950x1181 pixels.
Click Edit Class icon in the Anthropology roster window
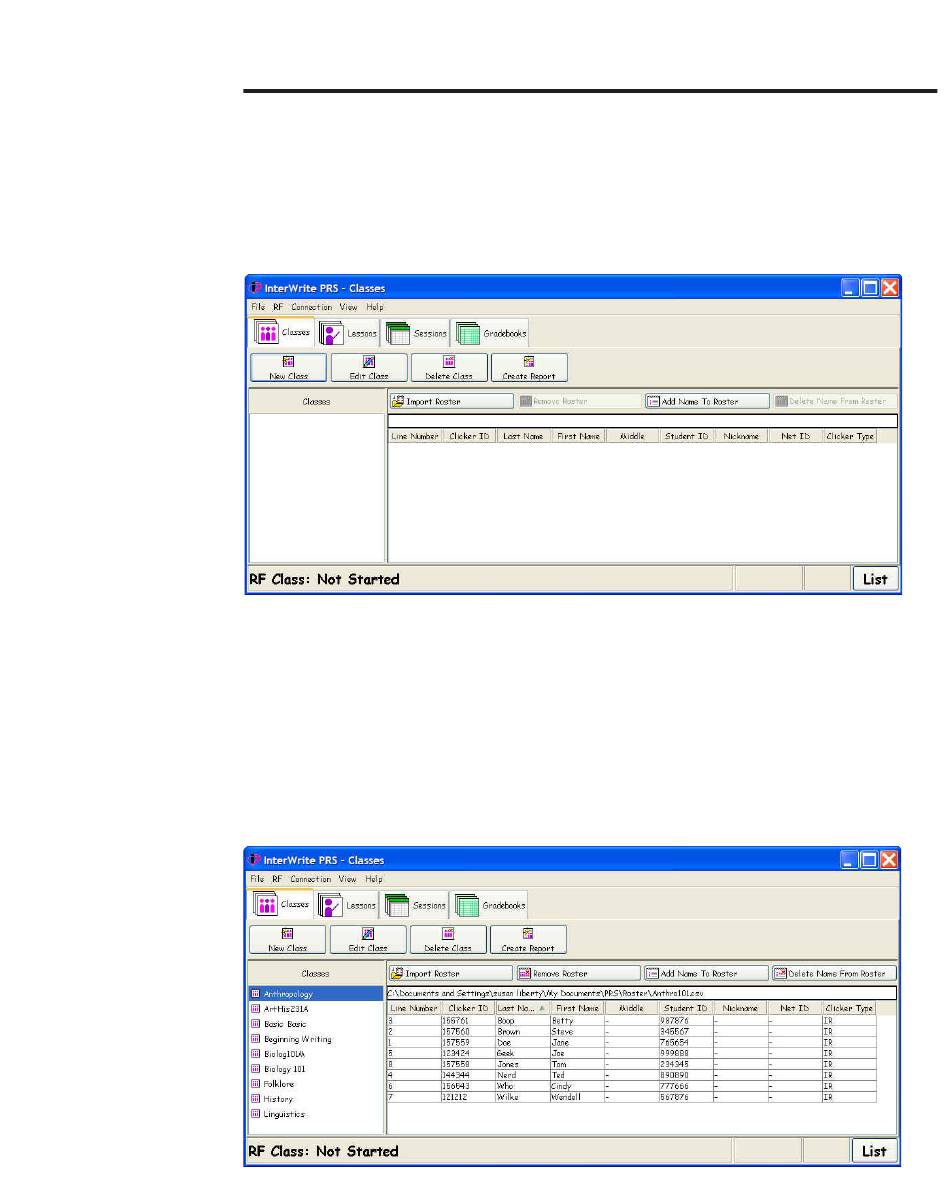coord(368,934)
